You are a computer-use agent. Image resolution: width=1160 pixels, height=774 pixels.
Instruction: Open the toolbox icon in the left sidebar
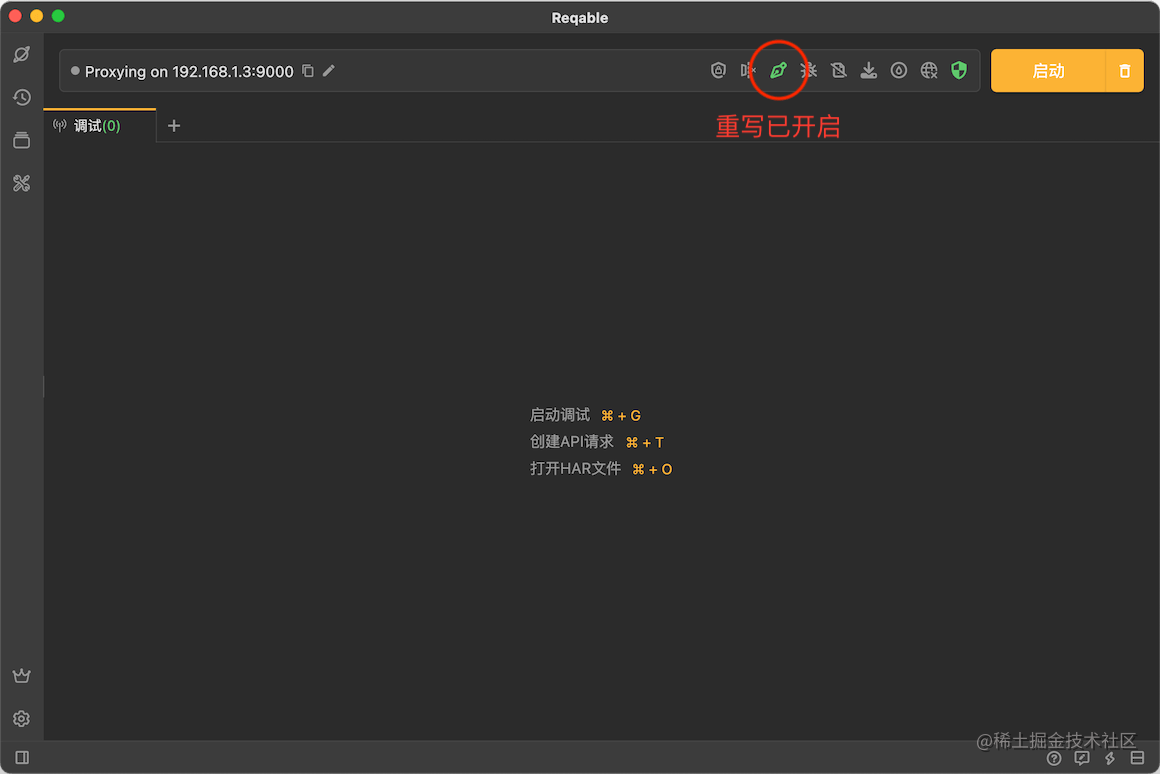point(21,183)
